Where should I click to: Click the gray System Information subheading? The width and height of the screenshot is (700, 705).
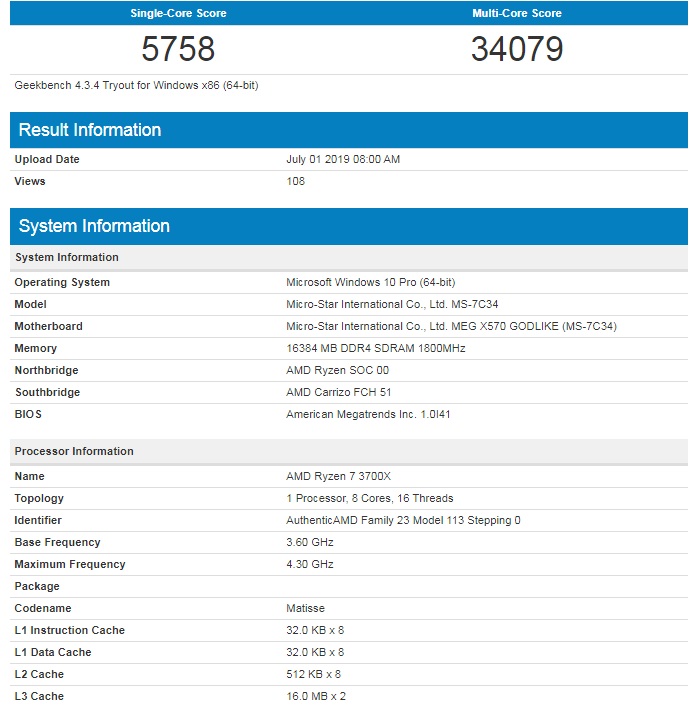pyautogui.click(x=349, y=257)
